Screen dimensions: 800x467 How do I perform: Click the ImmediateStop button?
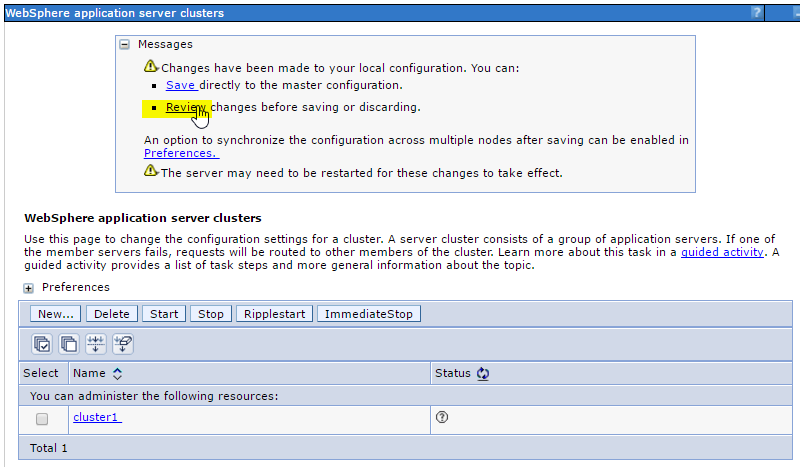[x=369, y=314]
